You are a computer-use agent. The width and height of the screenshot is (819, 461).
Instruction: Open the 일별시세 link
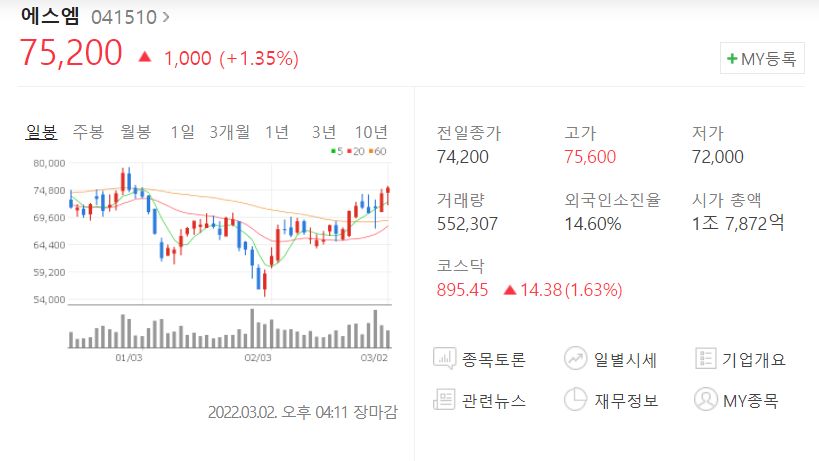(625, 359)
